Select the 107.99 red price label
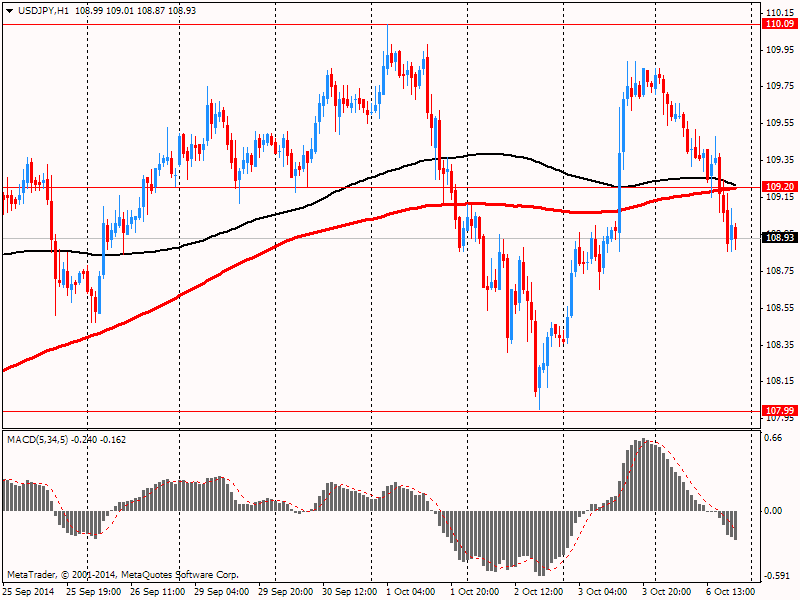Viewport: 800px width, 600px height. click(780, 411)
